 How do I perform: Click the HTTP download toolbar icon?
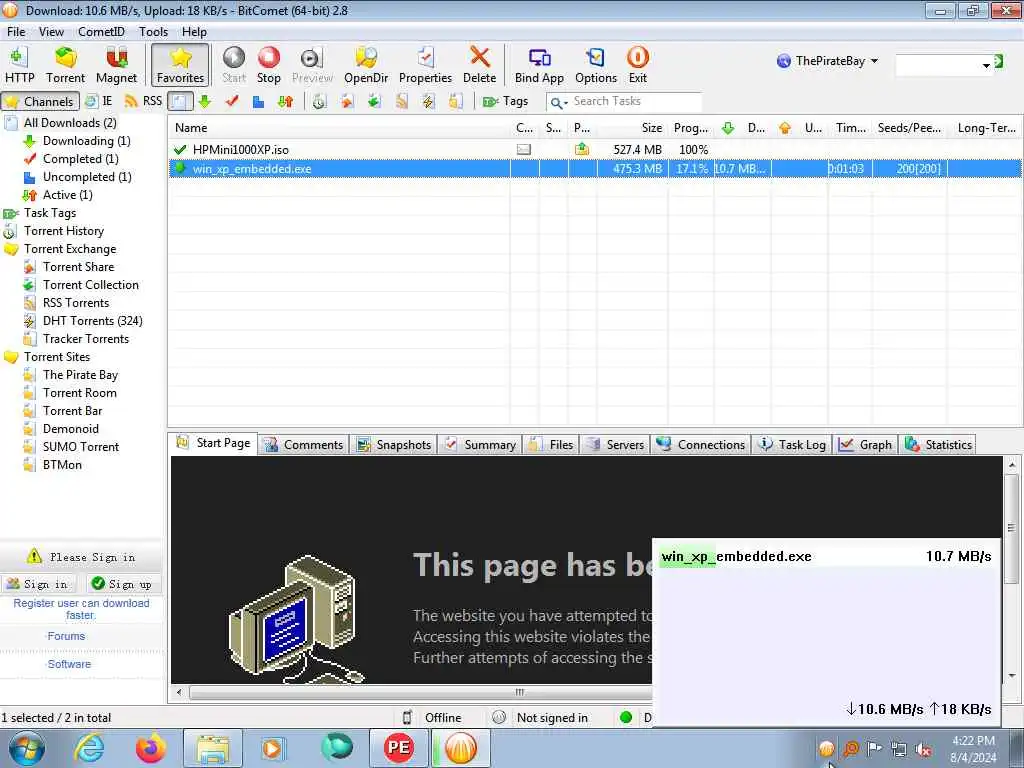pyautogui.click(x=20, y=65)
